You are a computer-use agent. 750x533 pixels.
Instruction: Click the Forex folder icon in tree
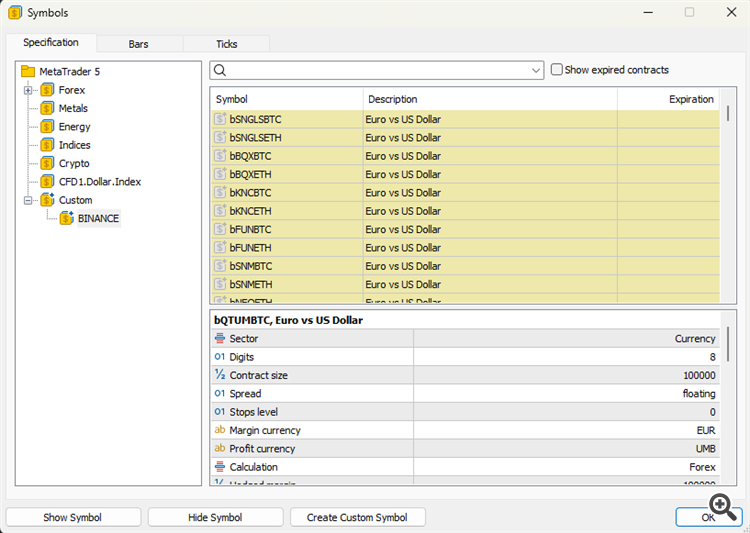(x=47, y=90)
